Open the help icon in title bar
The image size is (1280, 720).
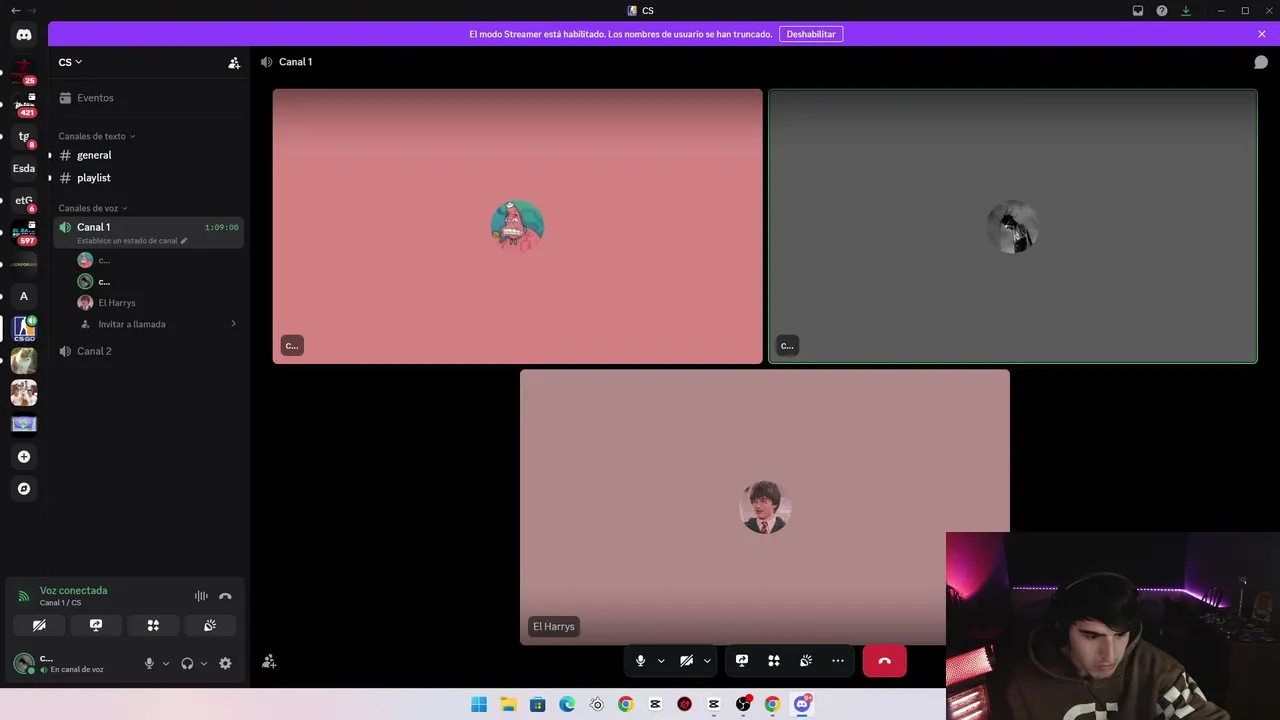[x=1162, y=11]
